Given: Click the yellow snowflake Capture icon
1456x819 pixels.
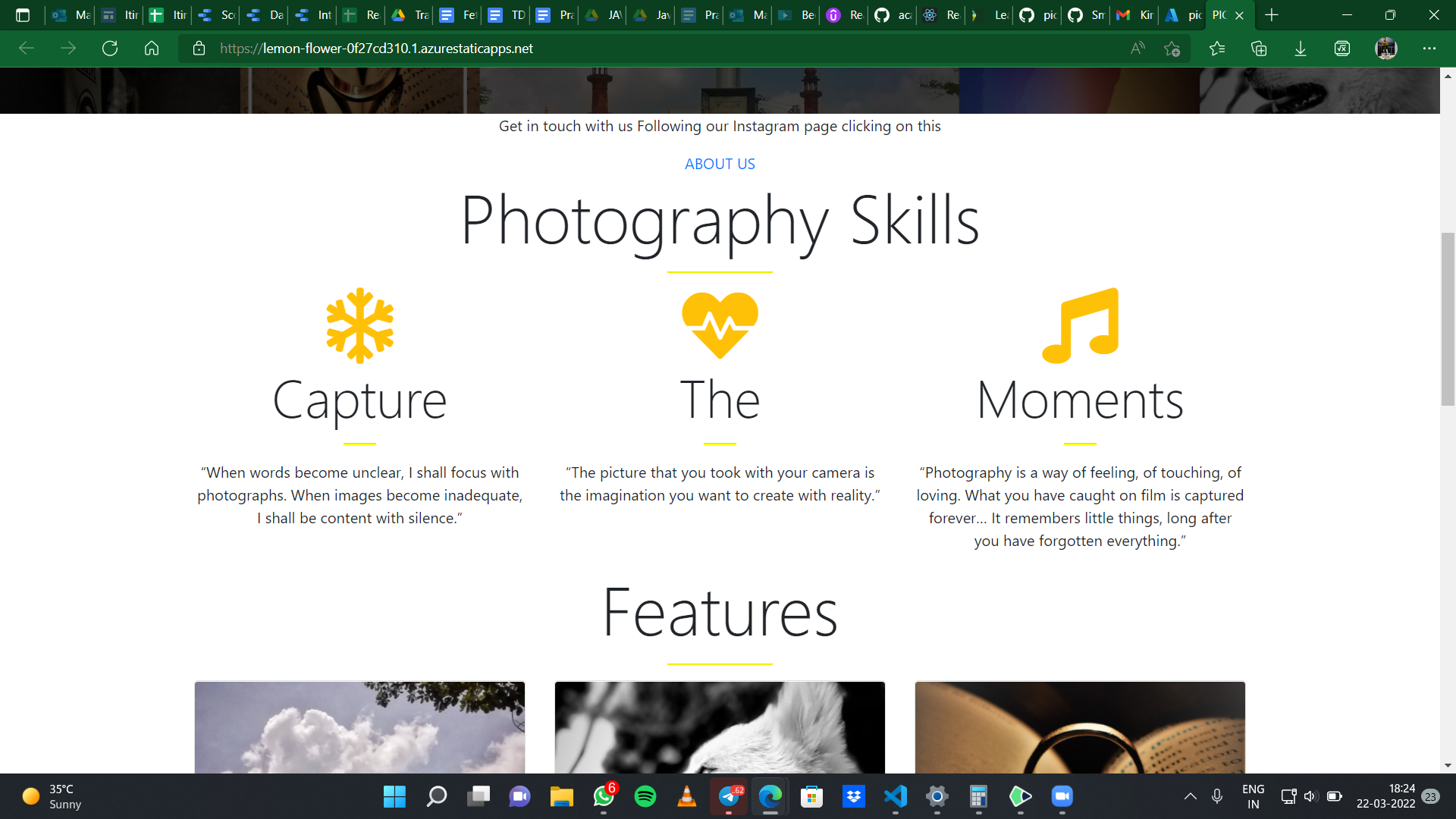Looking at the screenshot, I should 359,325.
